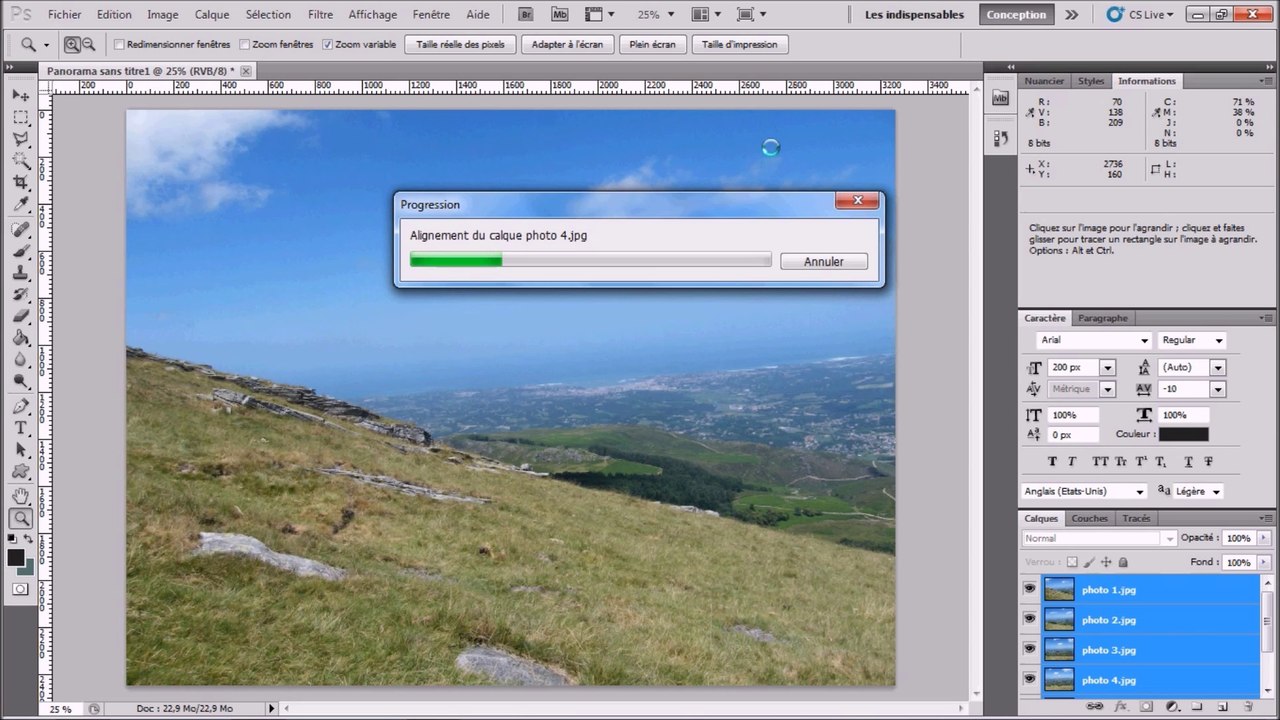Viewport: 1280px width, 720px height.
Task: Open the Fichier menu
Action: pyautogui.click(x=65, y=15)
